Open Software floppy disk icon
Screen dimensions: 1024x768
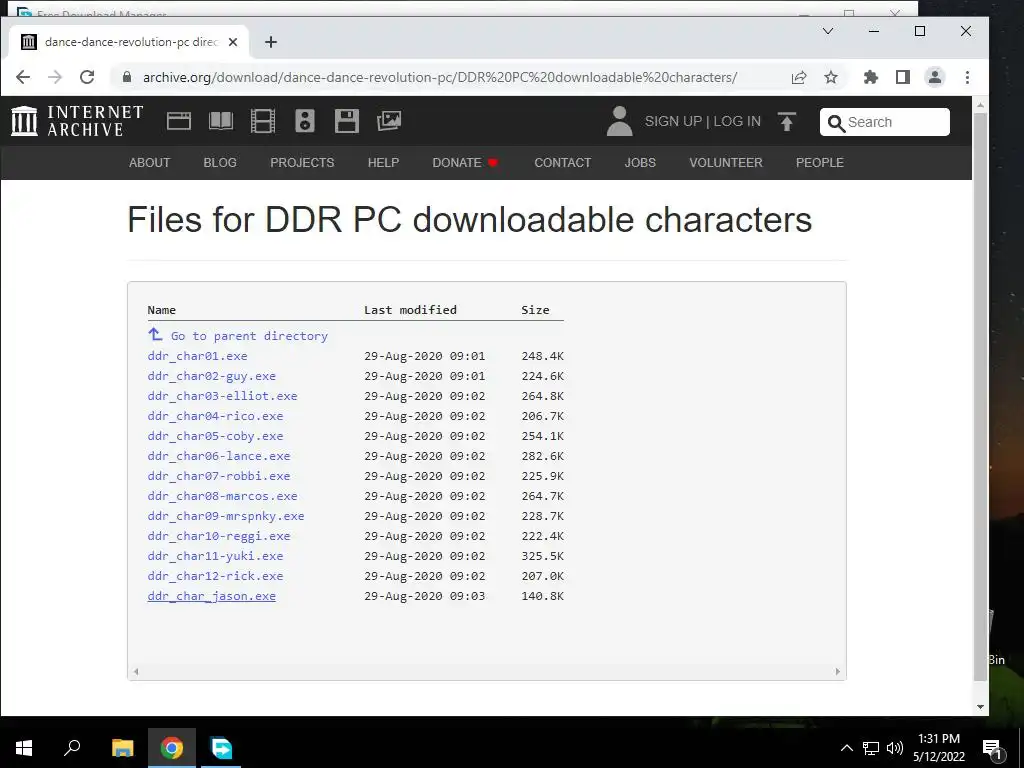pos(347,121)
